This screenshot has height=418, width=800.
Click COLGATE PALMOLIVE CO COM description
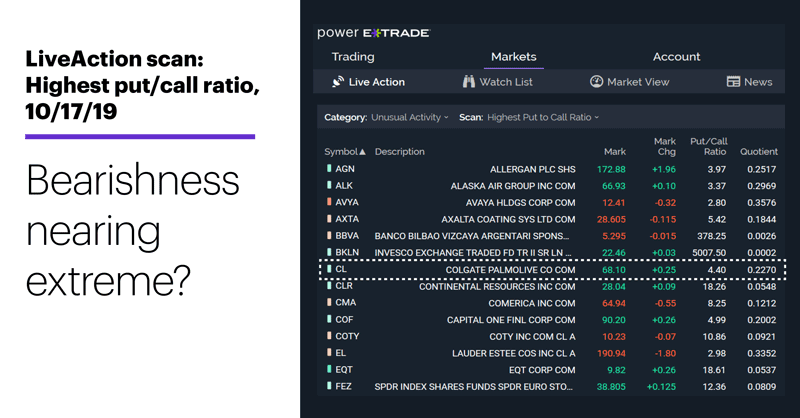click(510, 269)
